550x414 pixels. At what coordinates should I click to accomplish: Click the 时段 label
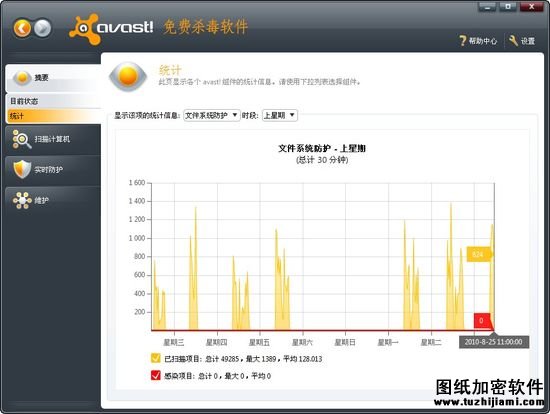[x=250, y=116]
